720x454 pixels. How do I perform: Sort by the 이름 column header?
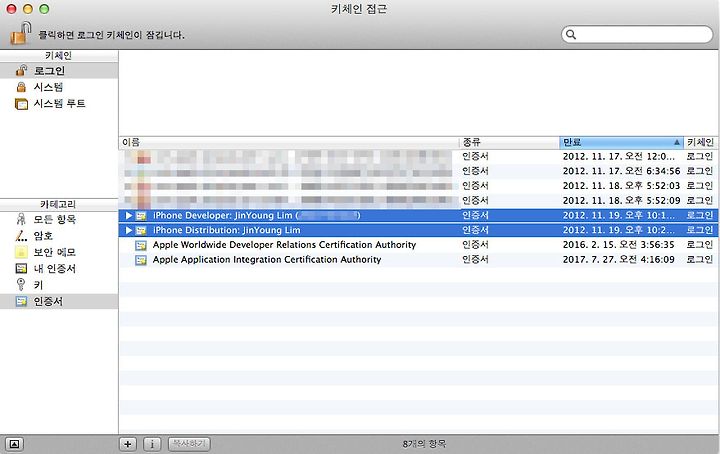coord(288,142)
